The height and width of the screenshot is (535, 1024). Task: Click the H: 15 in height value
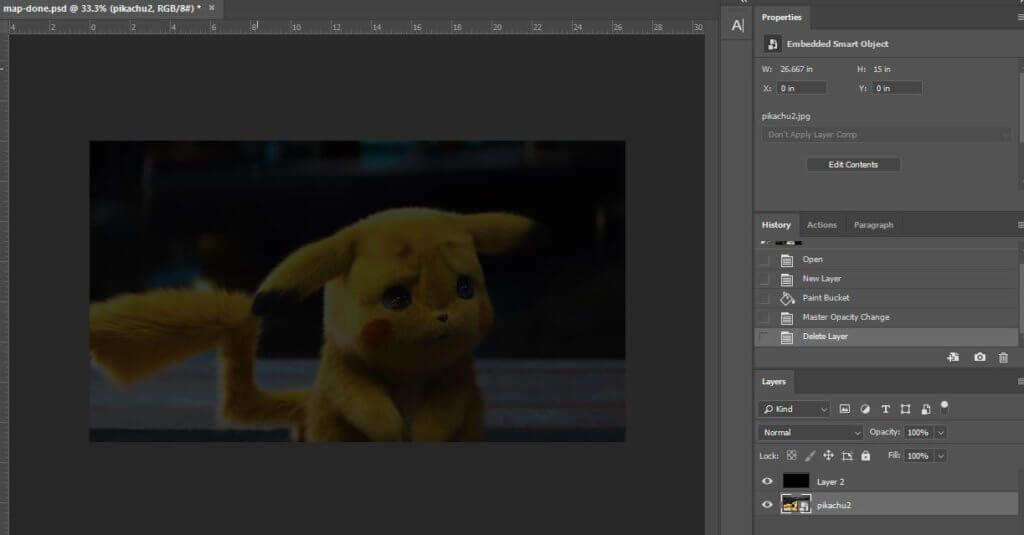[x=882, y=69]
